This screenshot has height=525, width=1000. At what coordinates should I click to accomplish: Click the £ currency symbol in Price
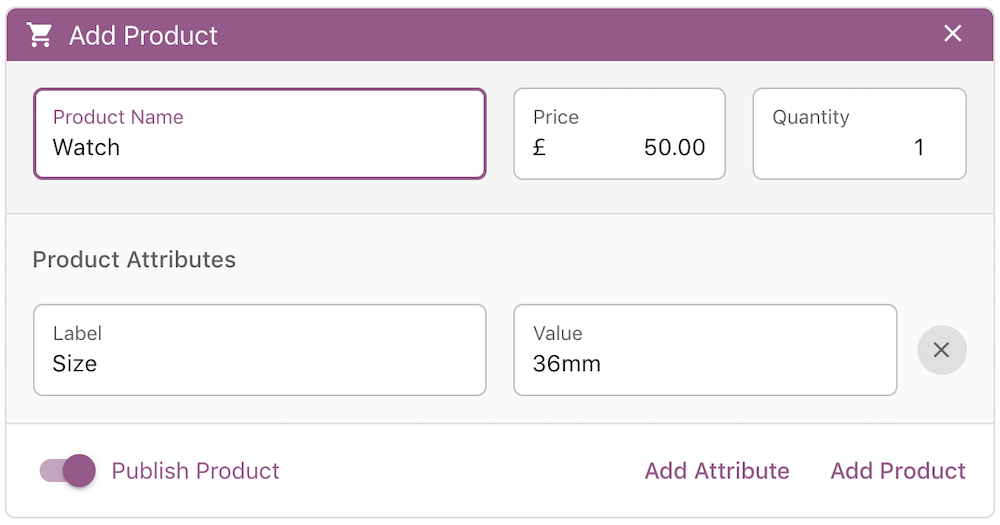[540, 148]
